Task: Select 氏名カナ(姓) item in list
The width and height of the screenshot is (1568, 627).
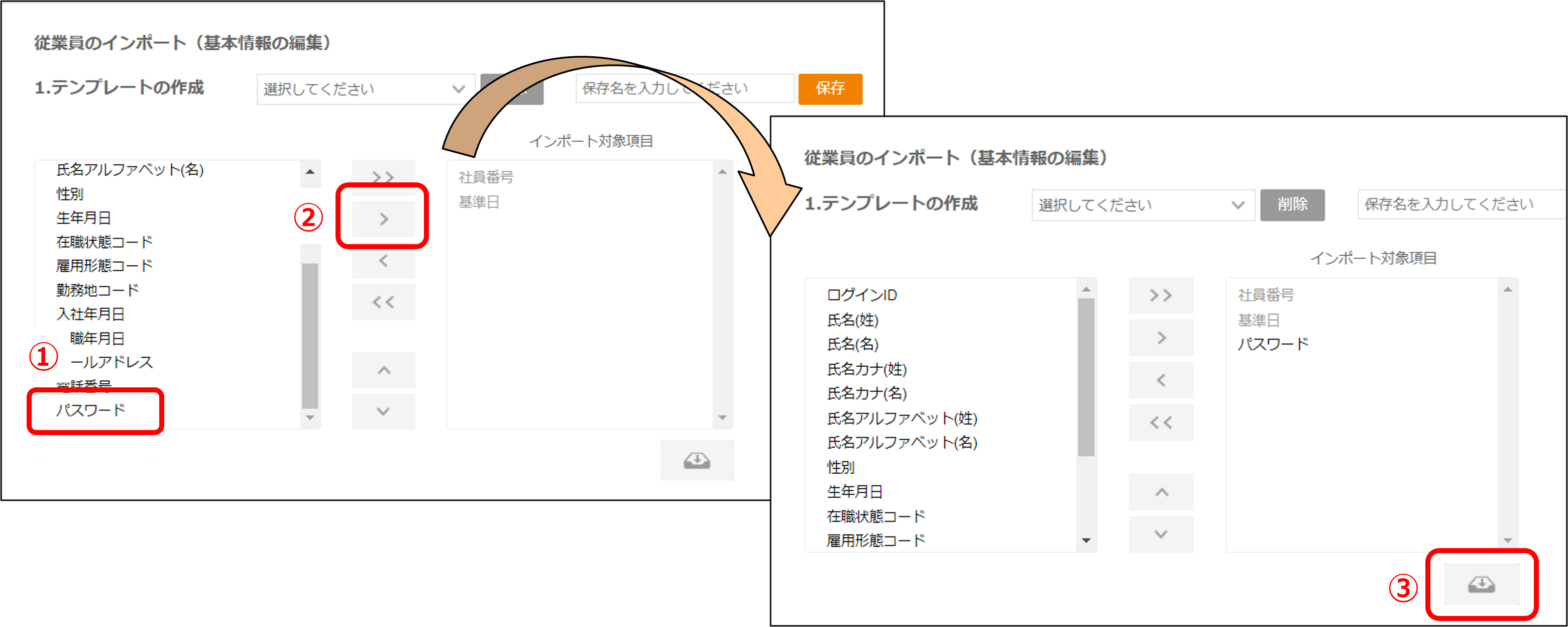Action: 866,369
